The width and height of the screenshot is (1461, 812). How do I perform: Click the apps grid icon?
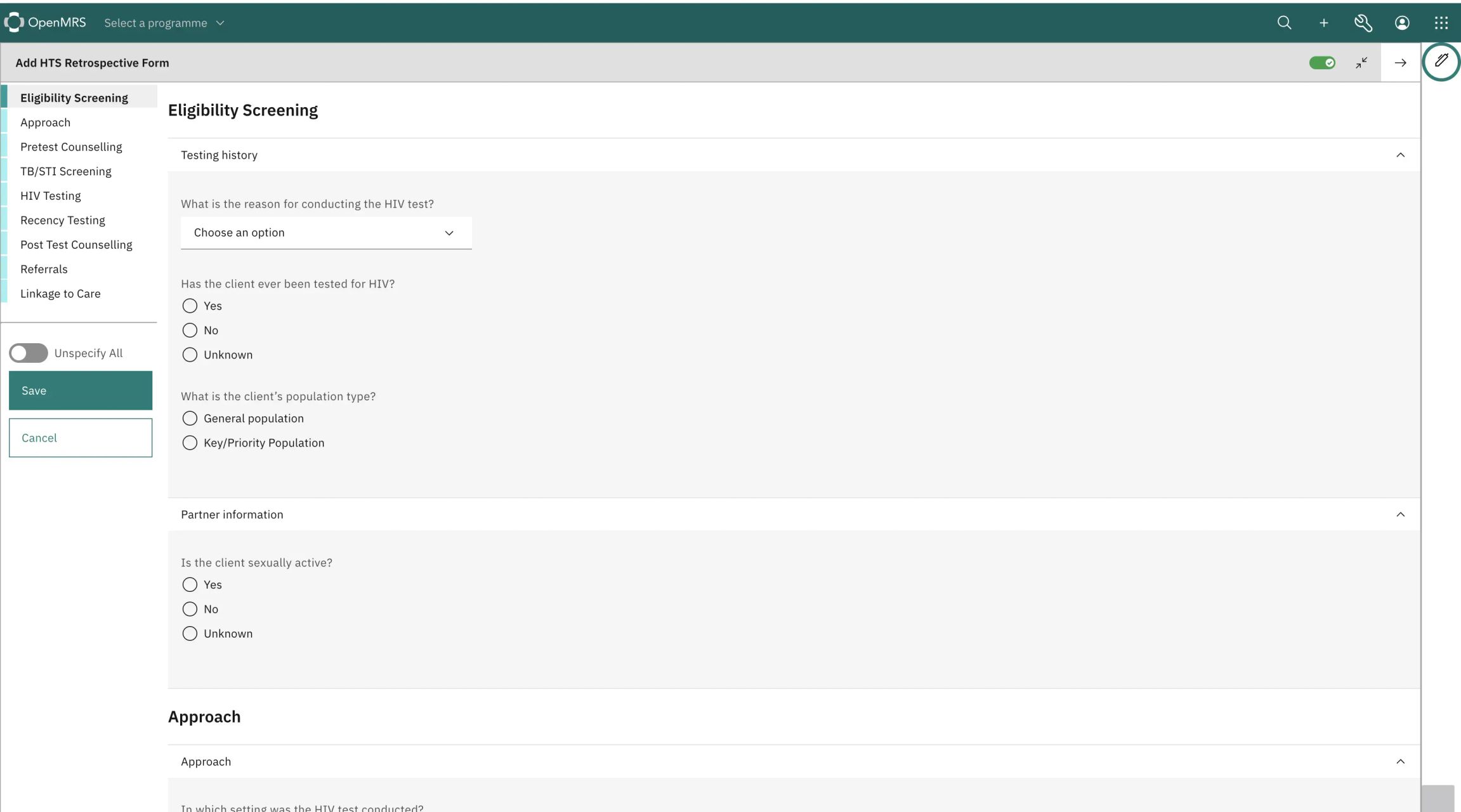[1441, 22]
